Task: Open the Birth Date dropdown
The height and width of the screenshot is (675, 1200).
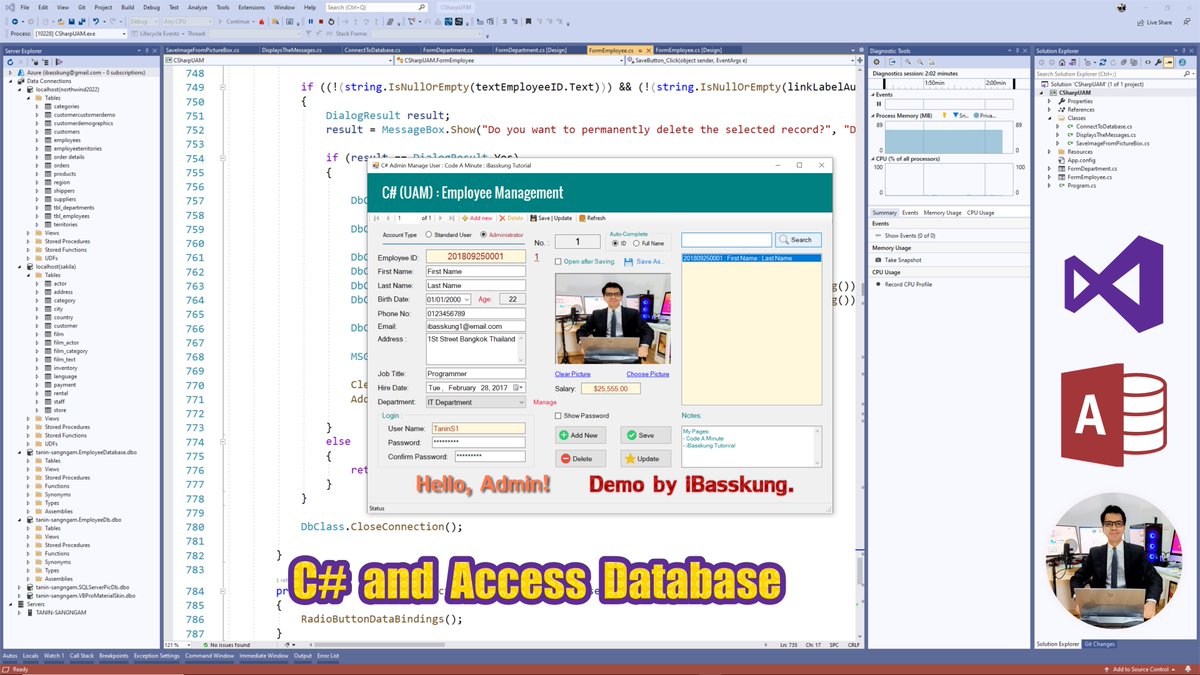Action: coord(466,299)
